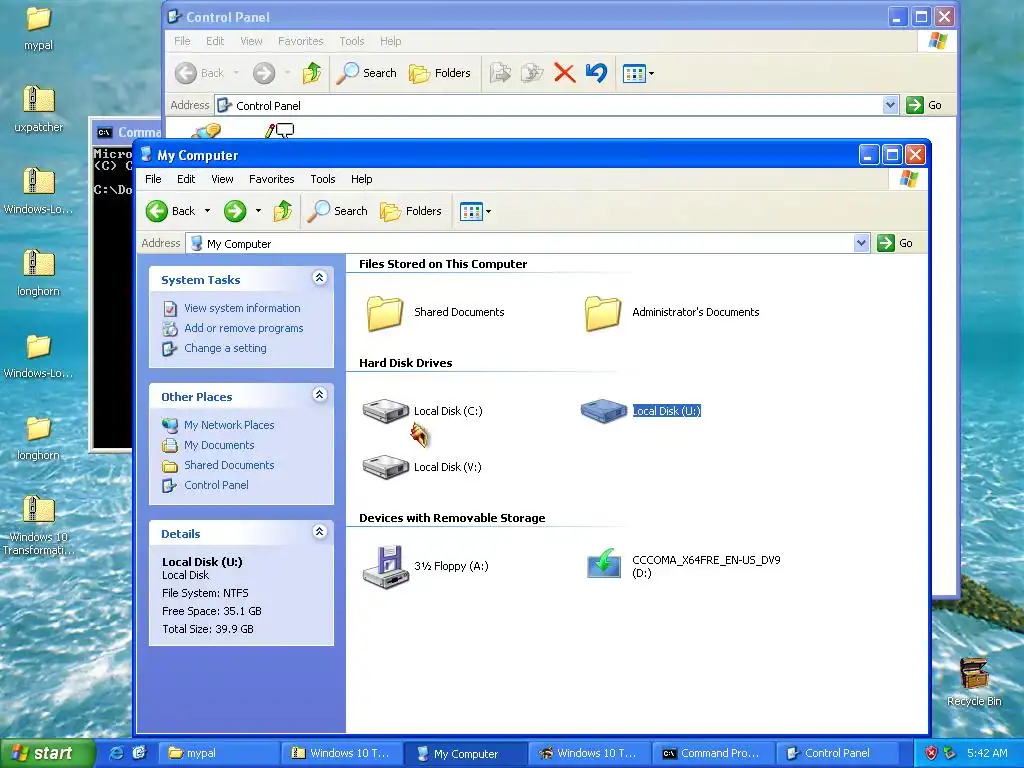Open My Documents link in Other Places
Image resolution: width=1024 pixels, height=768 pixels.
(x=219, y=445)
